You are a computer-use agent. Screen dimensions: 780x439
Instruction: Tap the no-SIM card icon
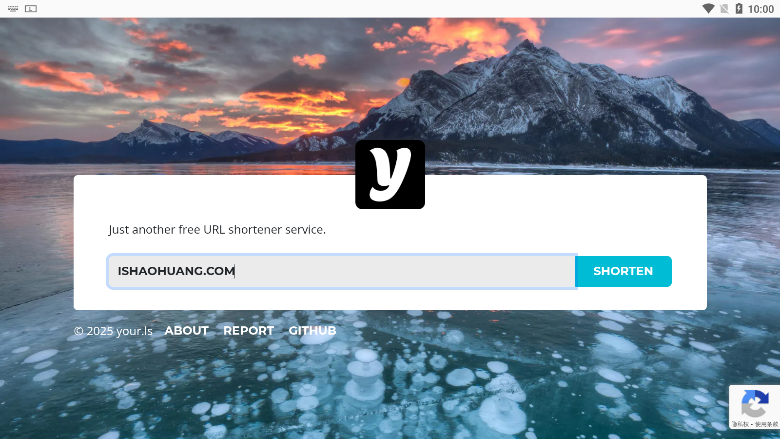point(724,8)
